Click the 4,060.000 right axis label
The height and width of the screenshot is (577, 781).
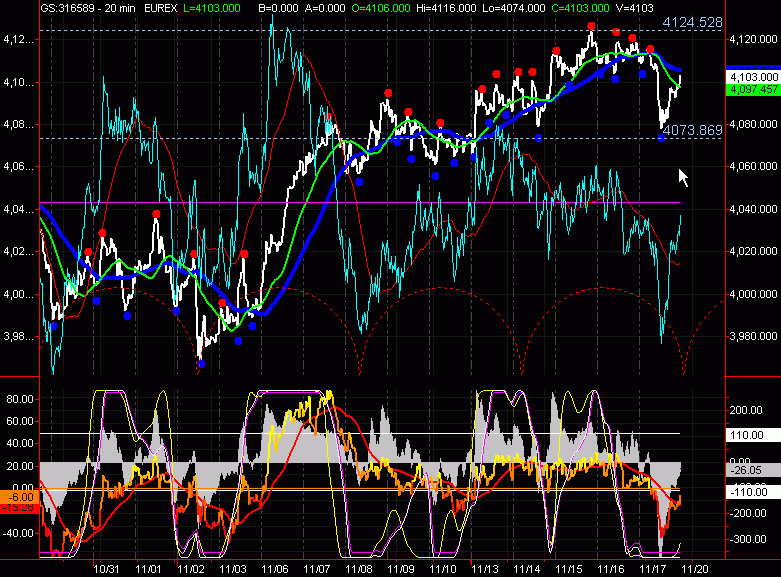click(x=753, y=166)
